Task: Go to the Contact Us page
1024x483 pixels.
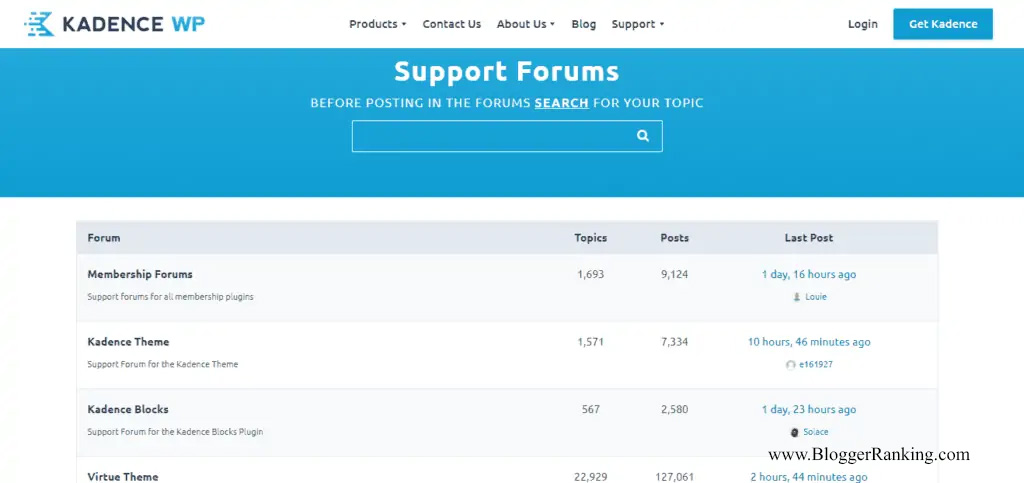Action: pyautogui.click(x=451, y=24)
